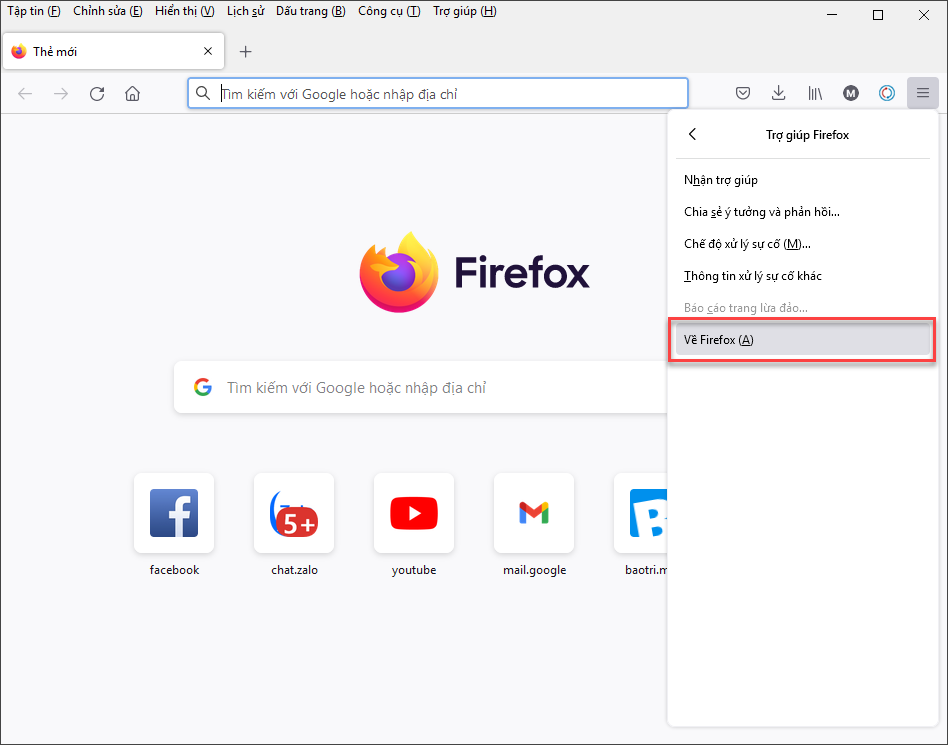Reload the current page
Image resolution: width=948 pixels, height=745 pixels.
pyautogui.click(x=97, y=94)
